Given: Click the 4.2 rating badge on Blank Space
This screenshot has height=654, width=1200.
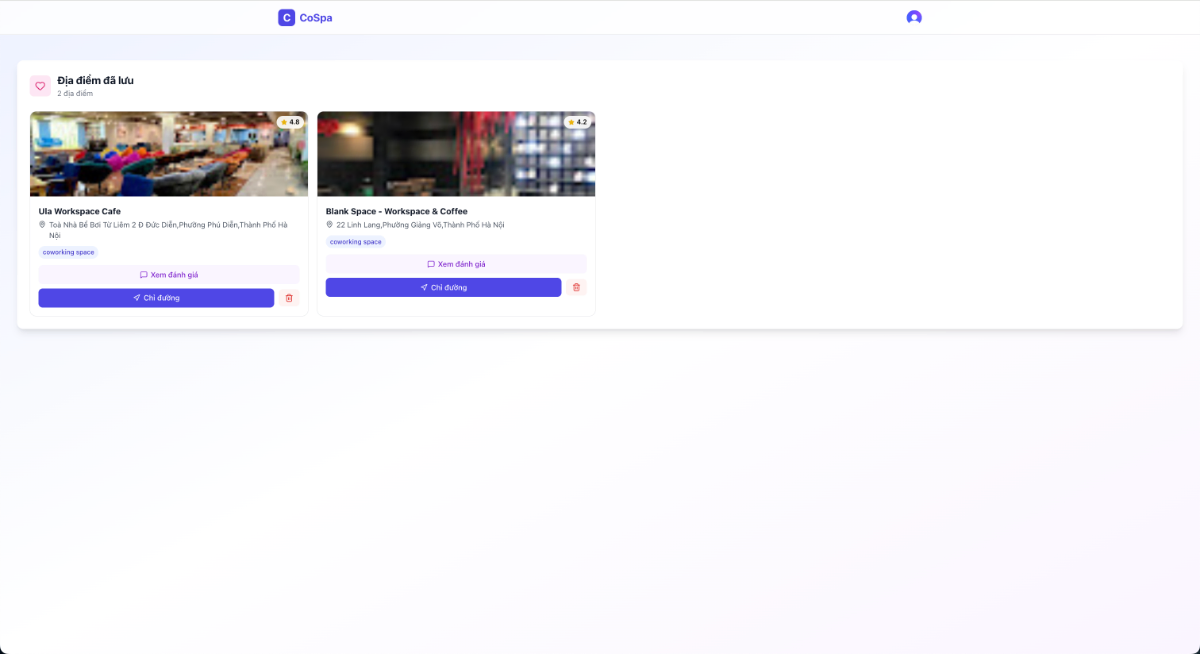Looking at the screenshot, I should coord(576,121).
